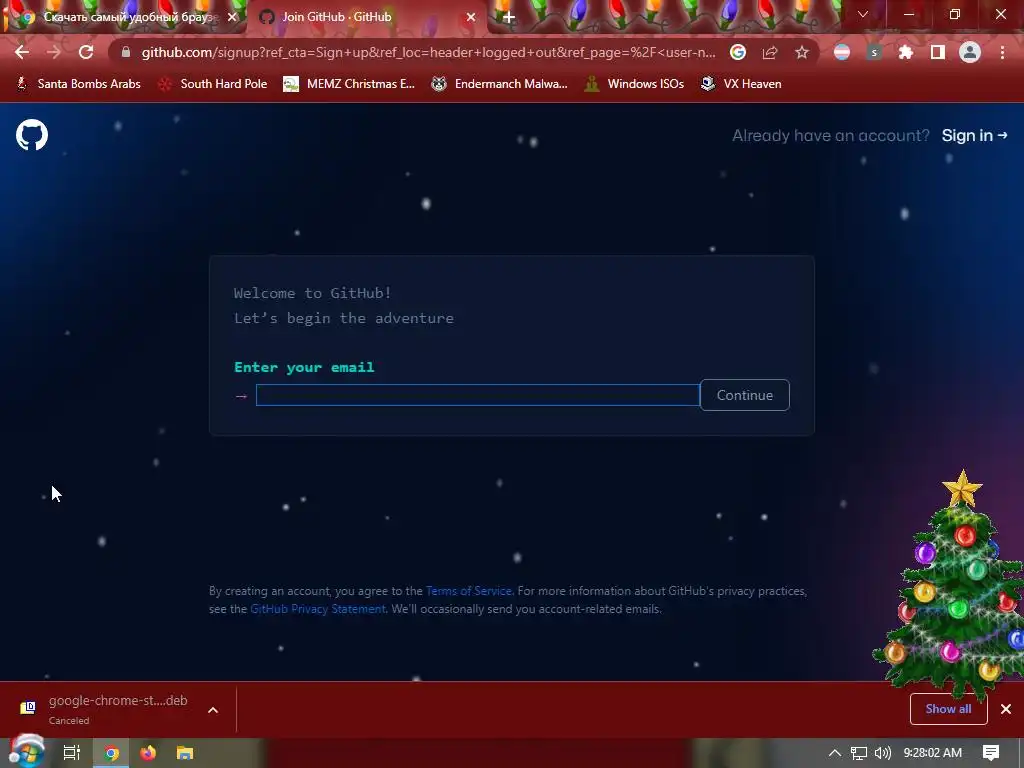Click the Google icon in the address bar
Screen dimensions: 1024x768
(738, 52)
